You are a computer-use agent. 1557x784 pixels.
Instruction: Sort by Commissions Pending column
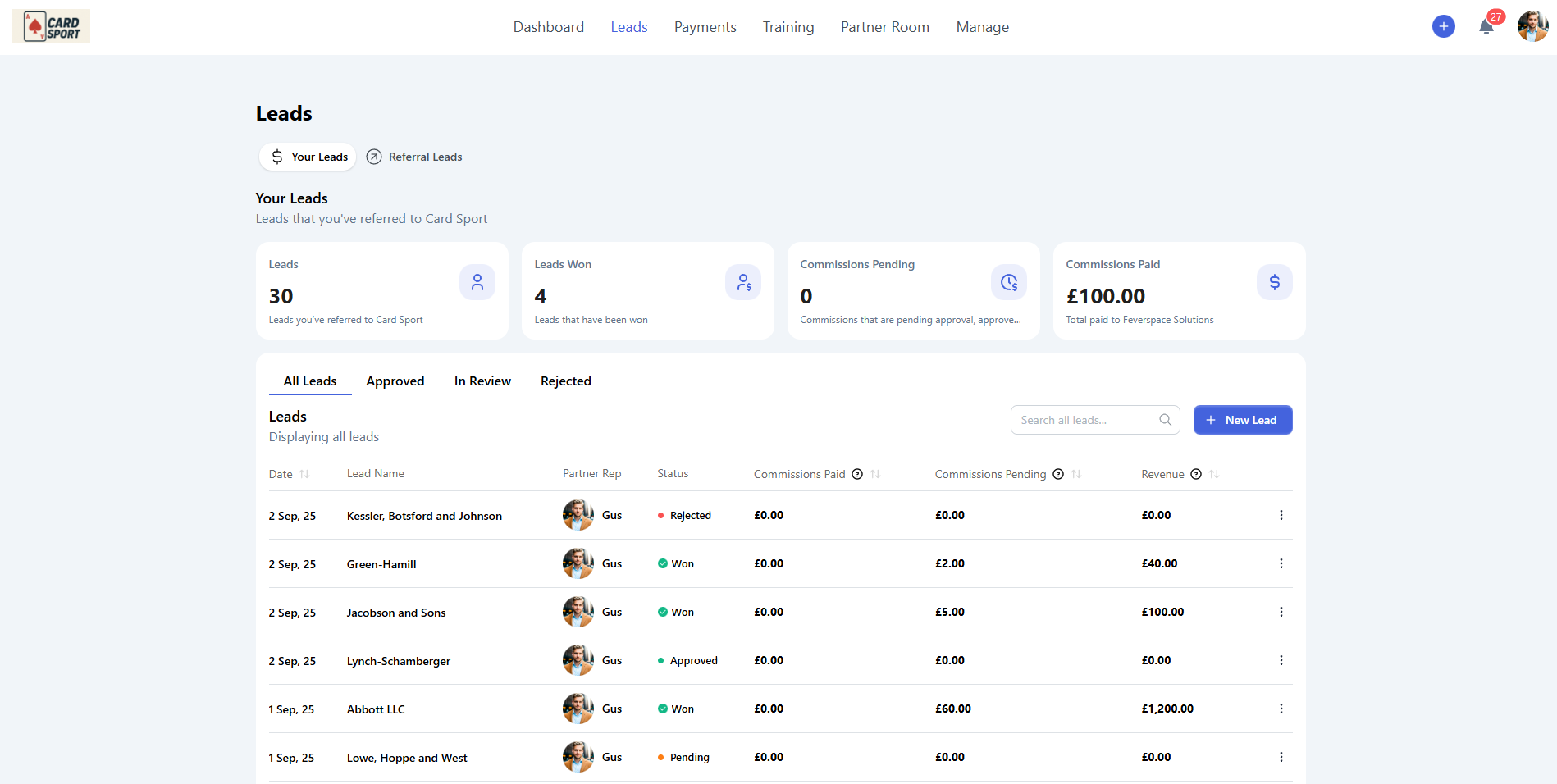click(x=1076, y=474)
